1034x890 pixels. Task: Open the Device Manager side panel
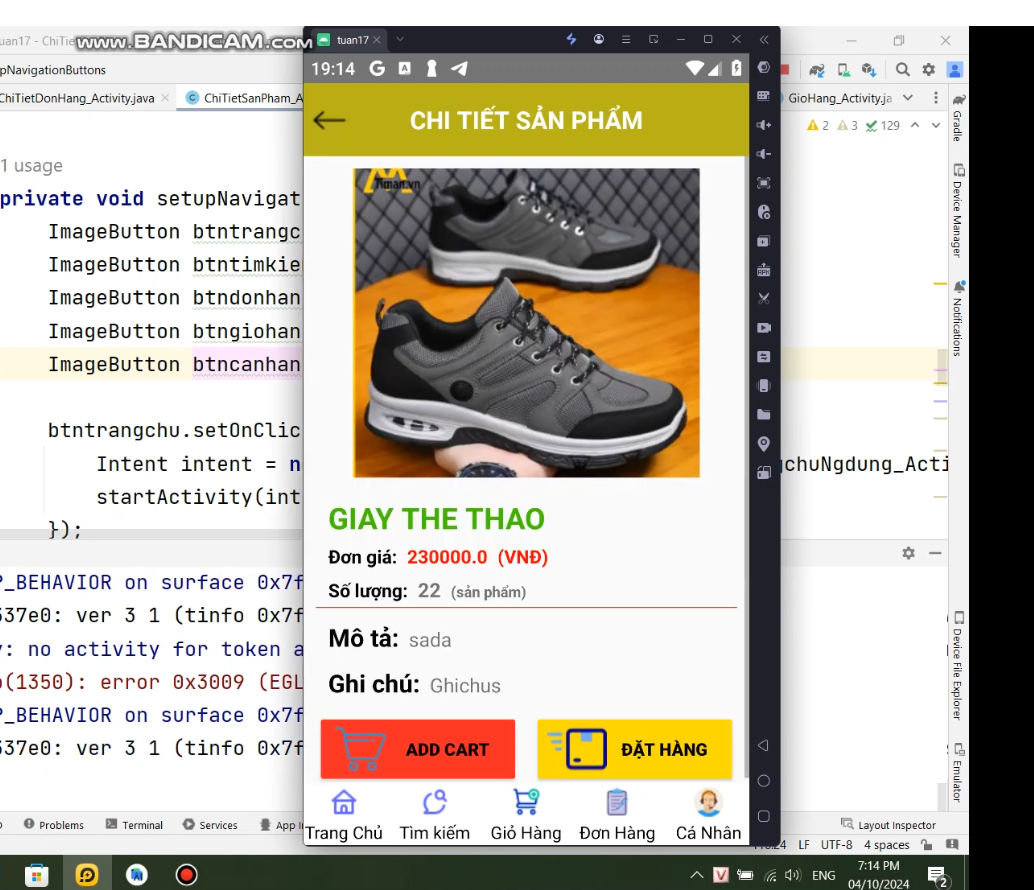click(958, 210)
